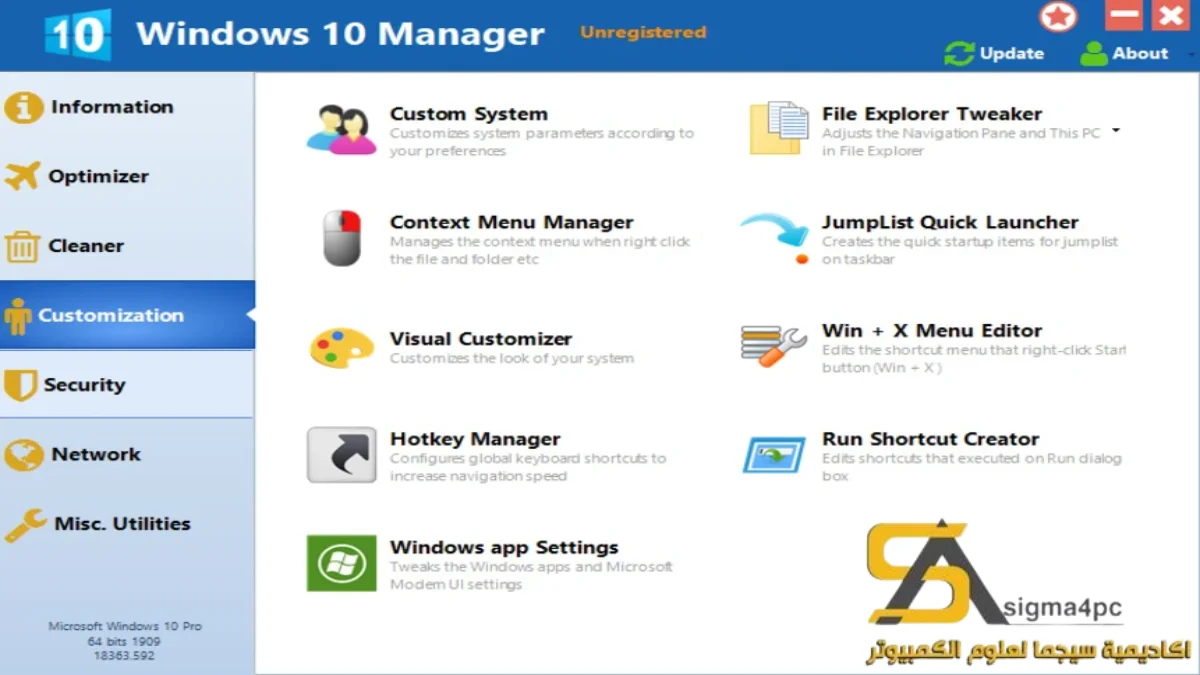Click the Misc. Utilities wrench icon

click(x=25, y=525)
